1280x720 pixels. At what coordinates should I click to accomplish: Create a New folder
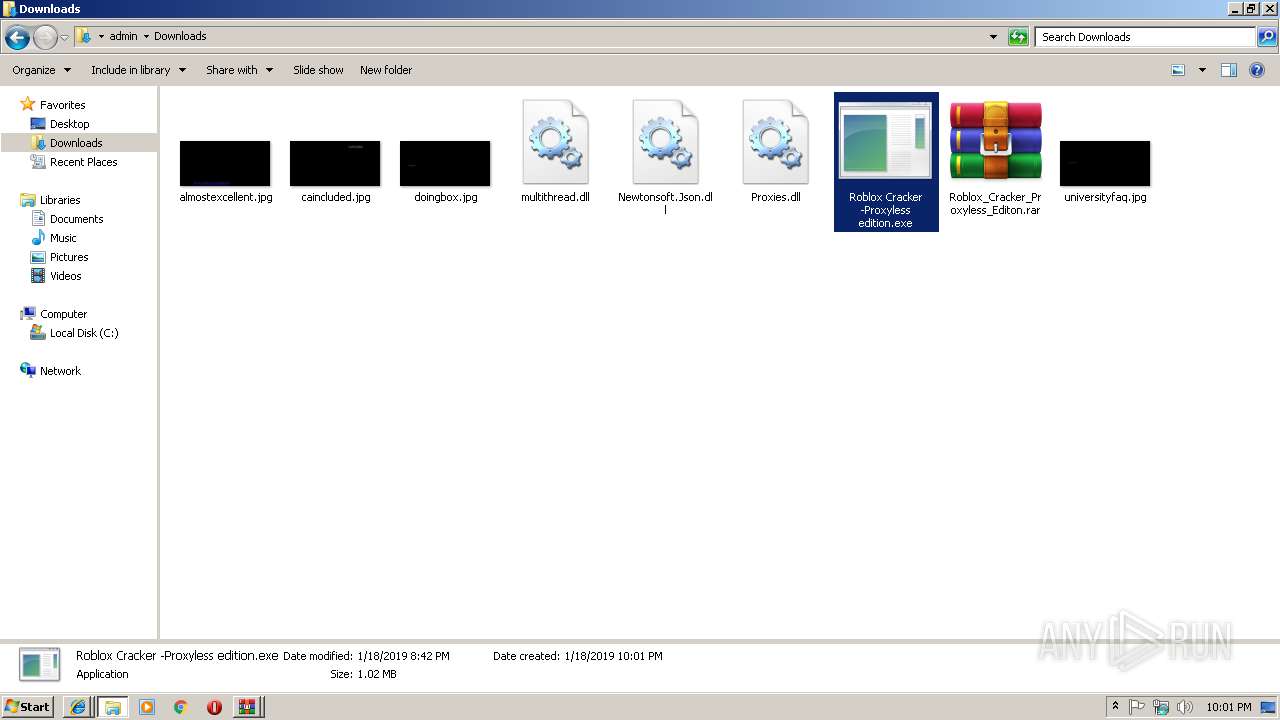pos(386,70)
